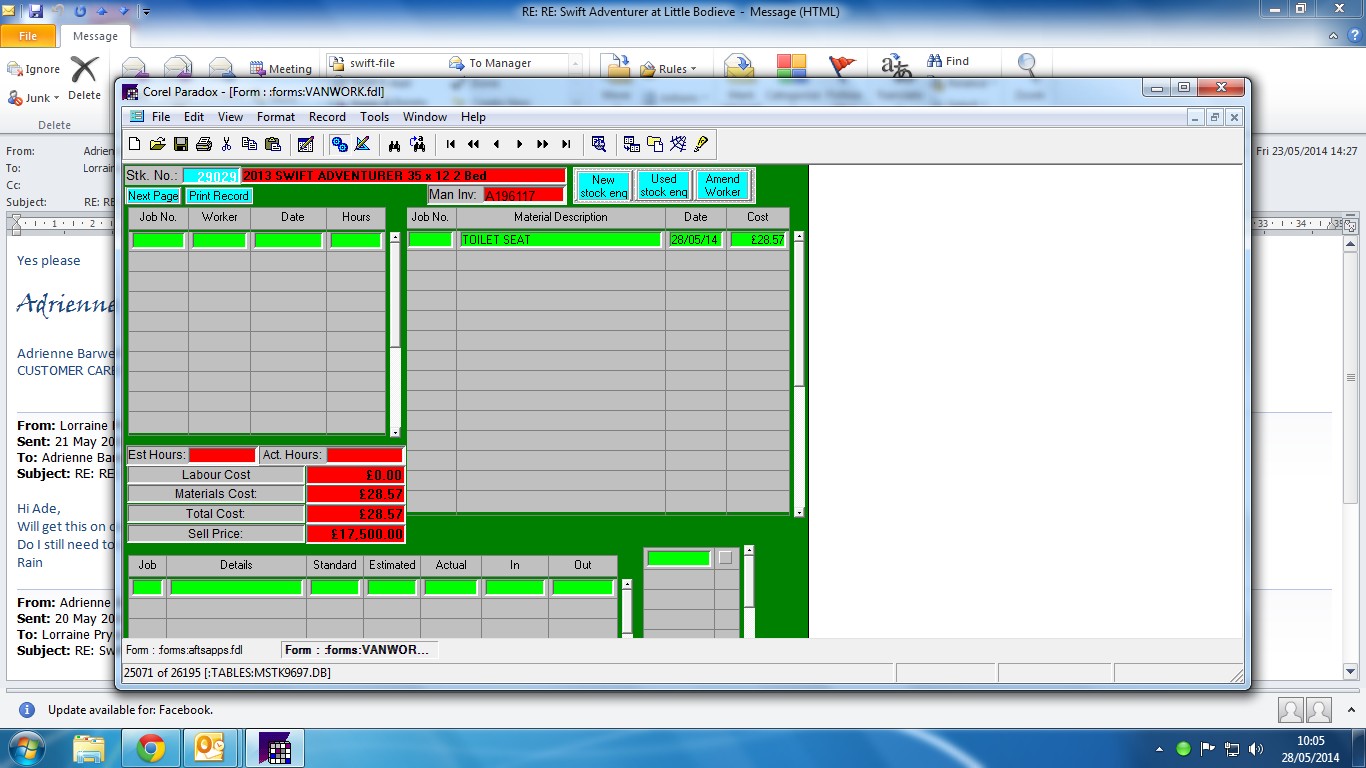Image resolution: width=1366 pixels, height=768 pixels.
Task: Jump to the last record
Action: point(566,144)
